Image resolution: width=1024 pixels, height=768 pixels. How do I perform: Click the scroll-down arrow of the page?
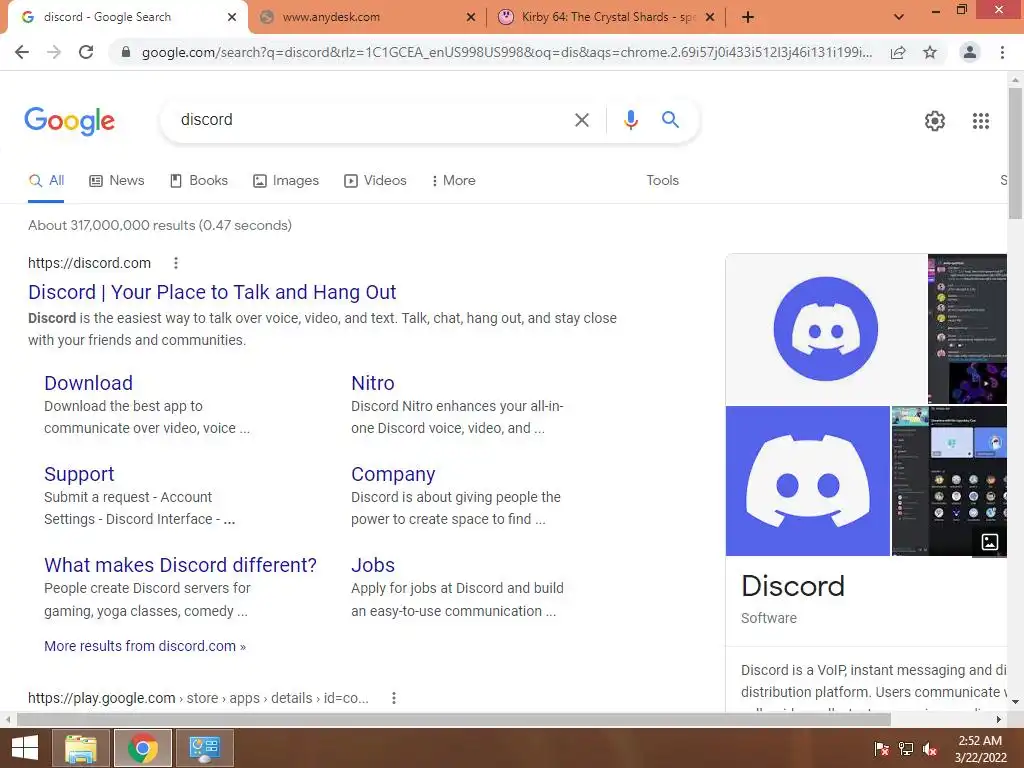click(1015, 702)
